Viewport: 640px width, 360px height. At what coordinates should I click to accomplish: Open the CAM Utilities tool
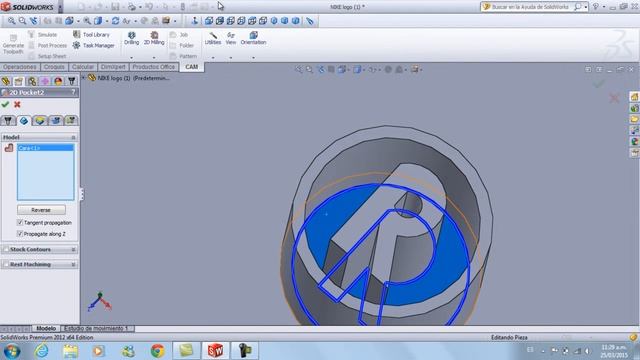pyautogui.click(x=213, y=38)
